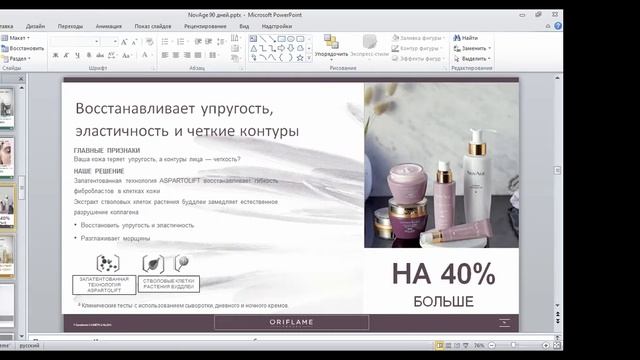This screenshot has width=640, height=360.
Task: Apply bulleted list
Action: click(165, 42)
